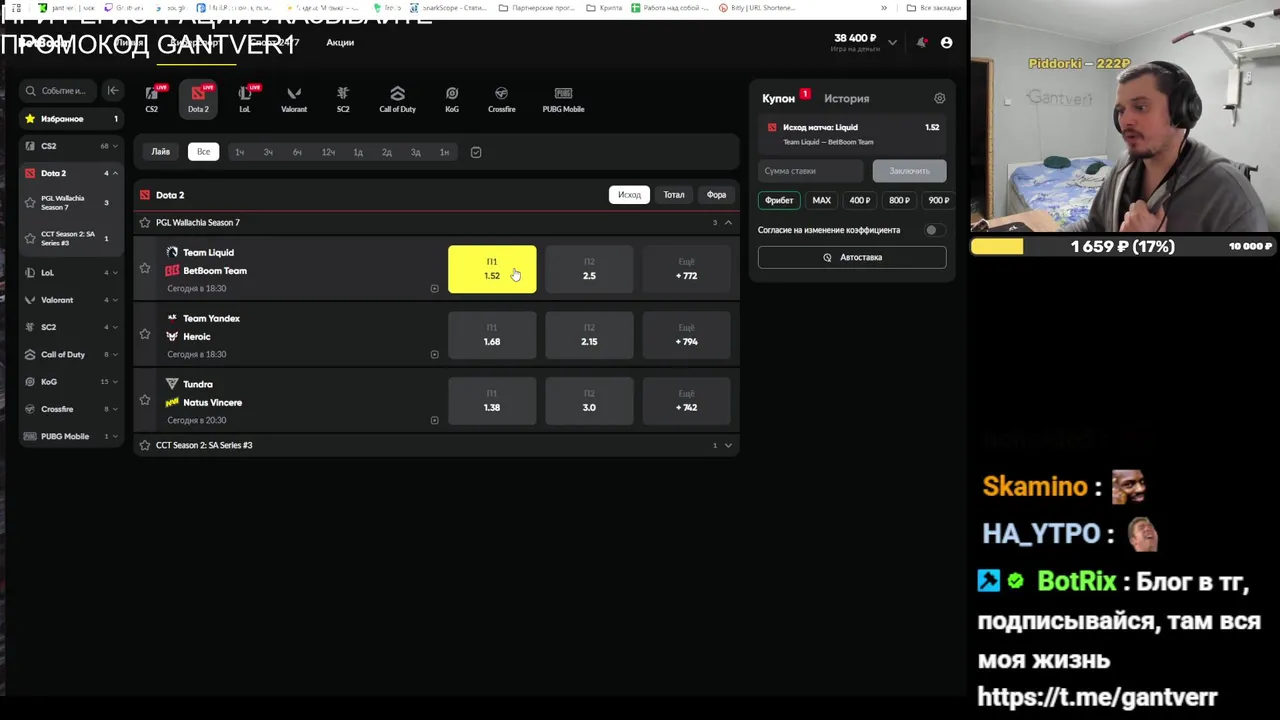Click the event search field
The height and width of the screenshot is (720, 1280).
coord(61,90)
